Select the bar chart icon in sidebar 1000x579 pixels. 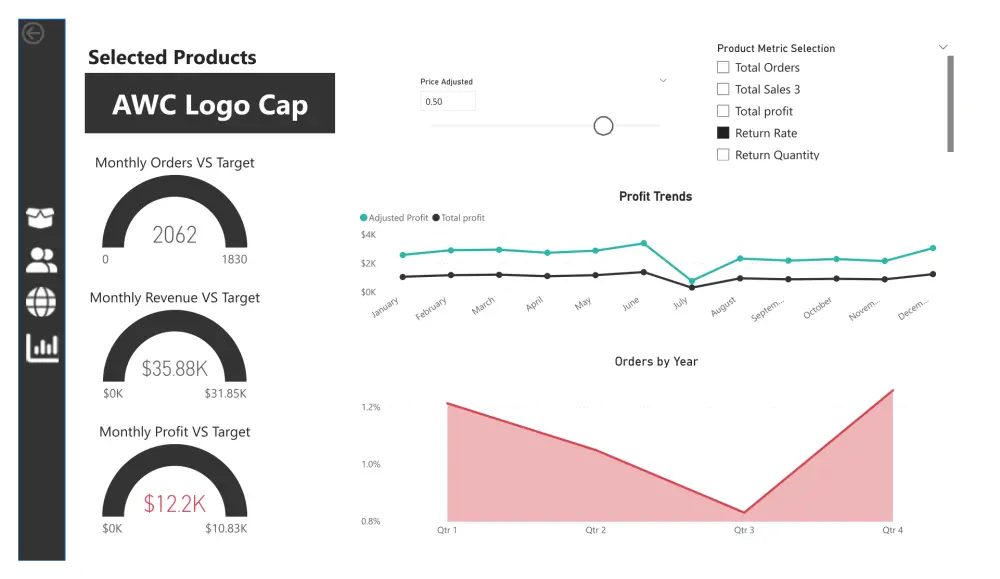pos(41,347)
